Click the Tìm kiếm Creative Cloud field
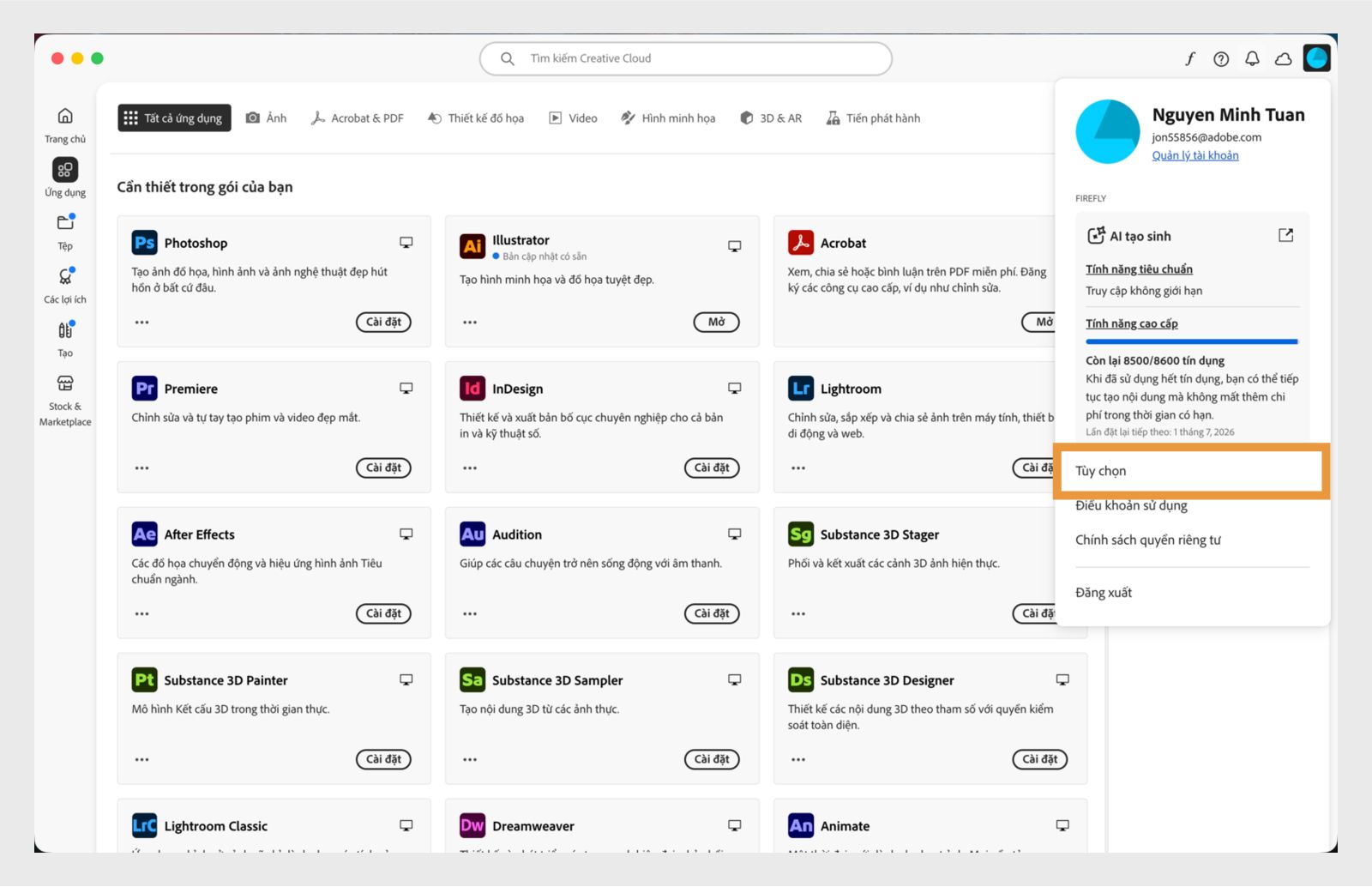This screenshot has height=887, width=1372. click(x=686, y=58)
